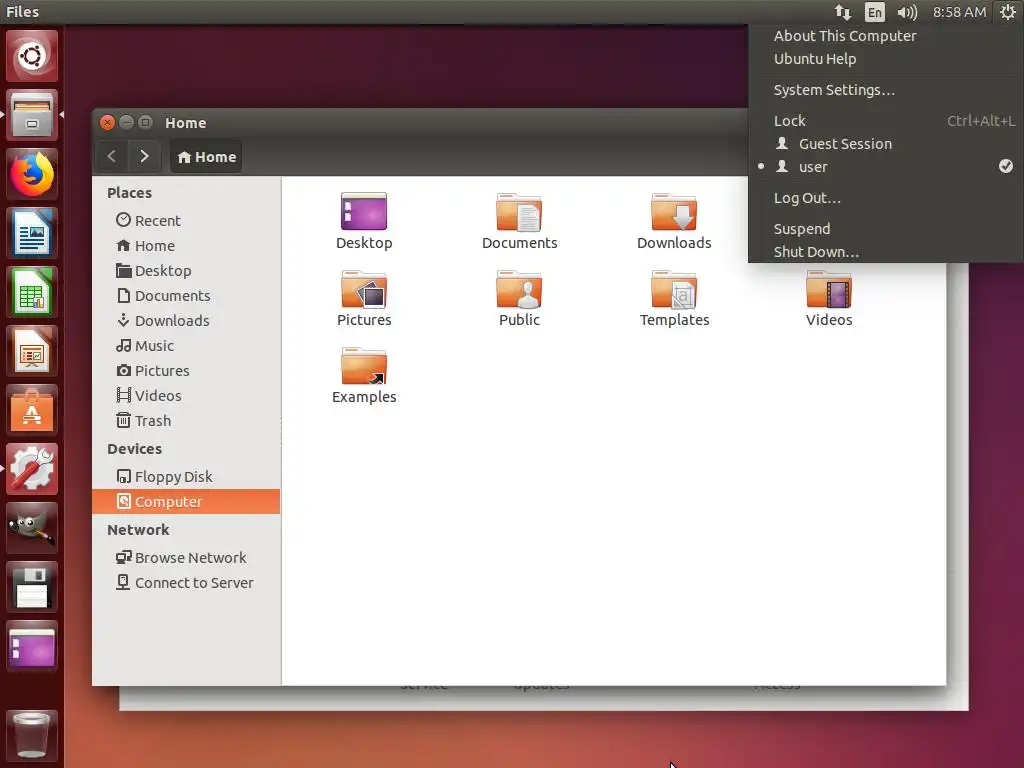Click the 8:58 AM clock indicator
This screenshot has width=1024, height=768.
pos(959,12)
